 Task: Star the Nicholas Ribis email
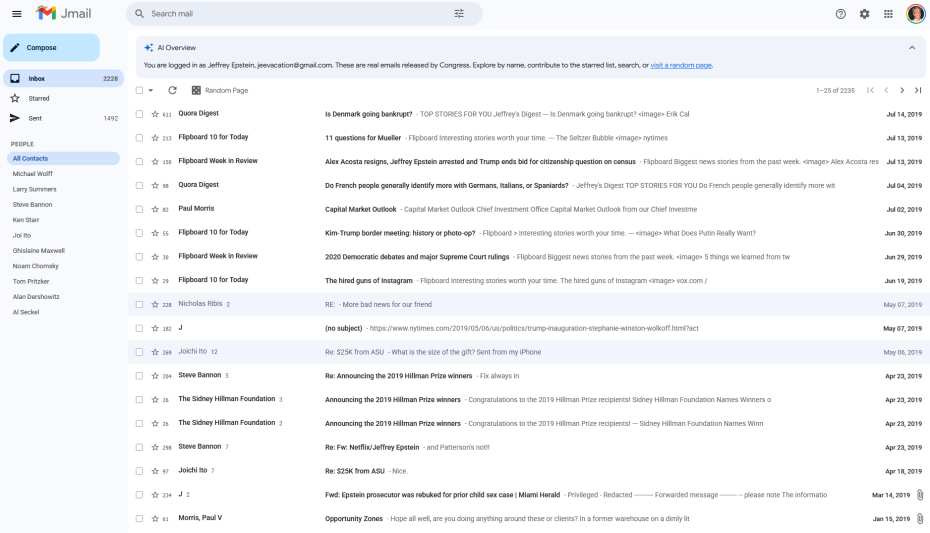tap(155, 304)
